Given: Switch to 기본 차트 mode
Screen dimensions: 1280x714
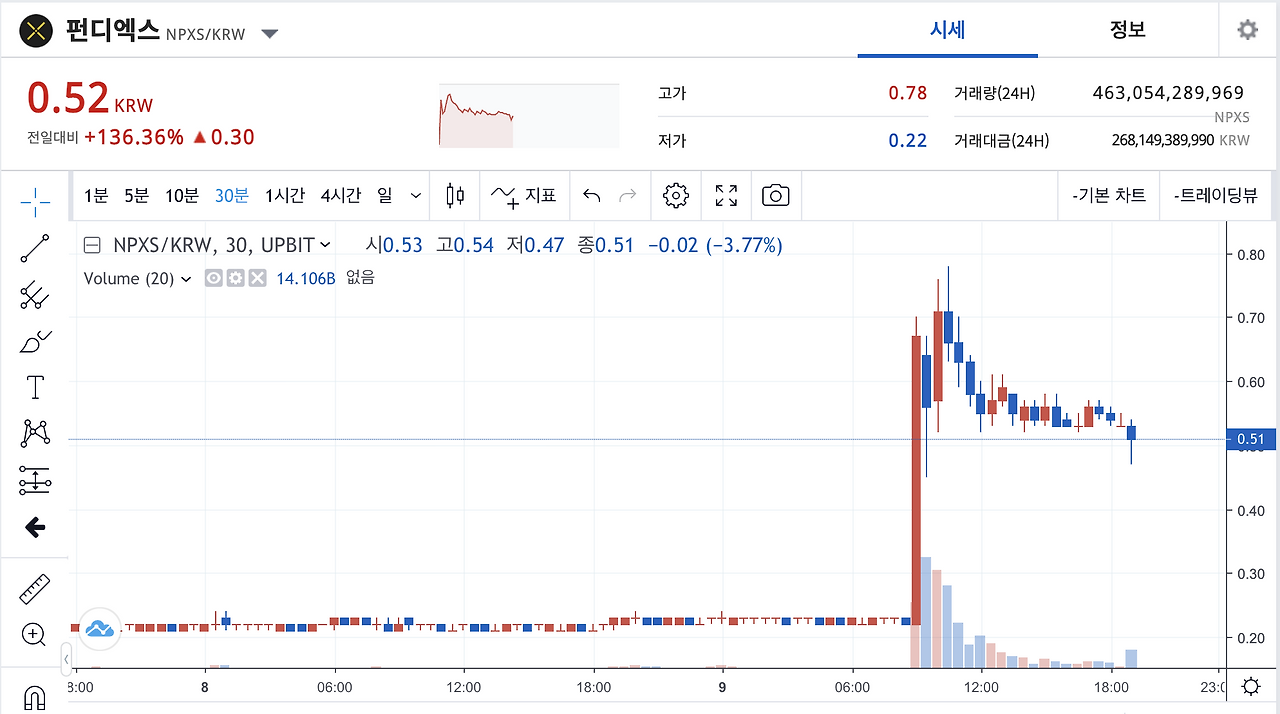Looking at the screenshot, I should point(1109,196).
